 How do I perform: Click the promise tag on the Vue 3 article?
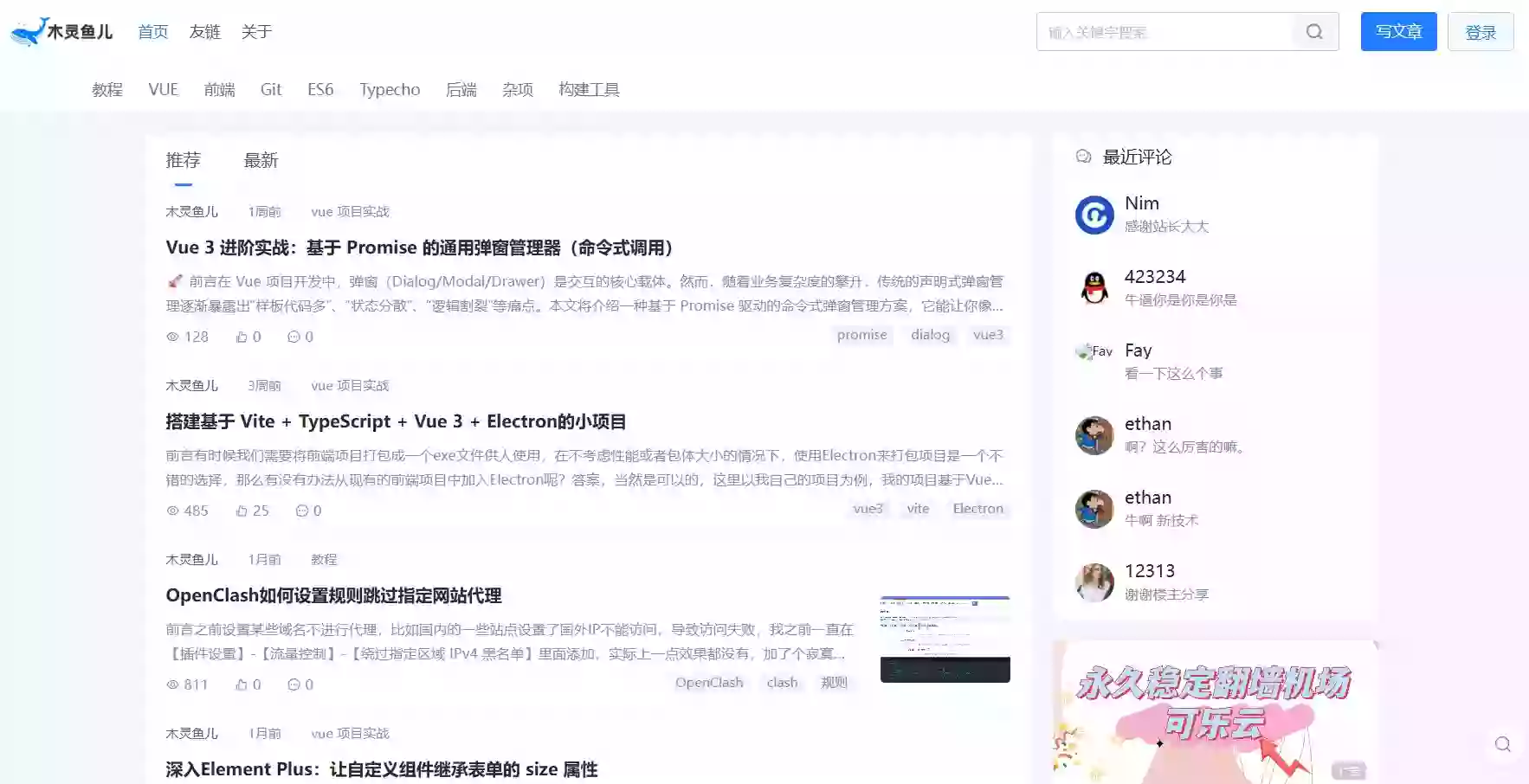(861, 335)
